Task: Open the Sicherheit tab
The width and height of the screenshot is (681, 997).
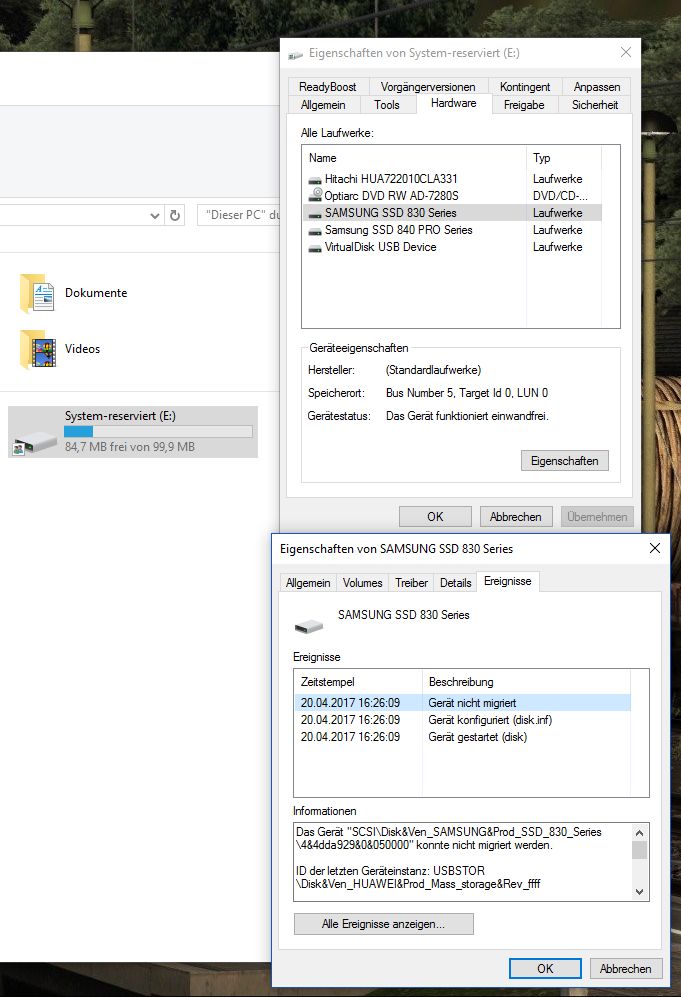Action: click(x=595, y=105)
